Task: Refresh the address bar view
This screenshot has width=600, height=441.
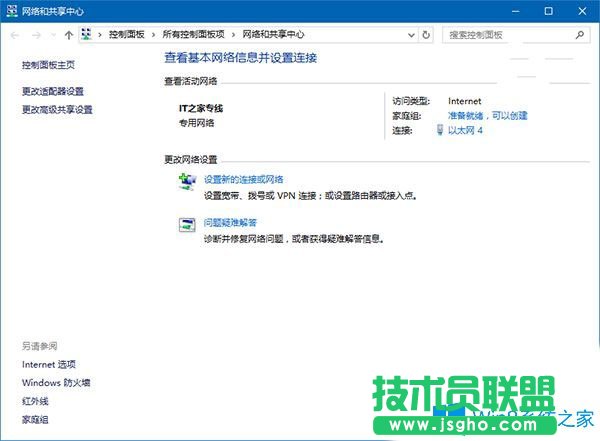Action: [x=426, y=35]
